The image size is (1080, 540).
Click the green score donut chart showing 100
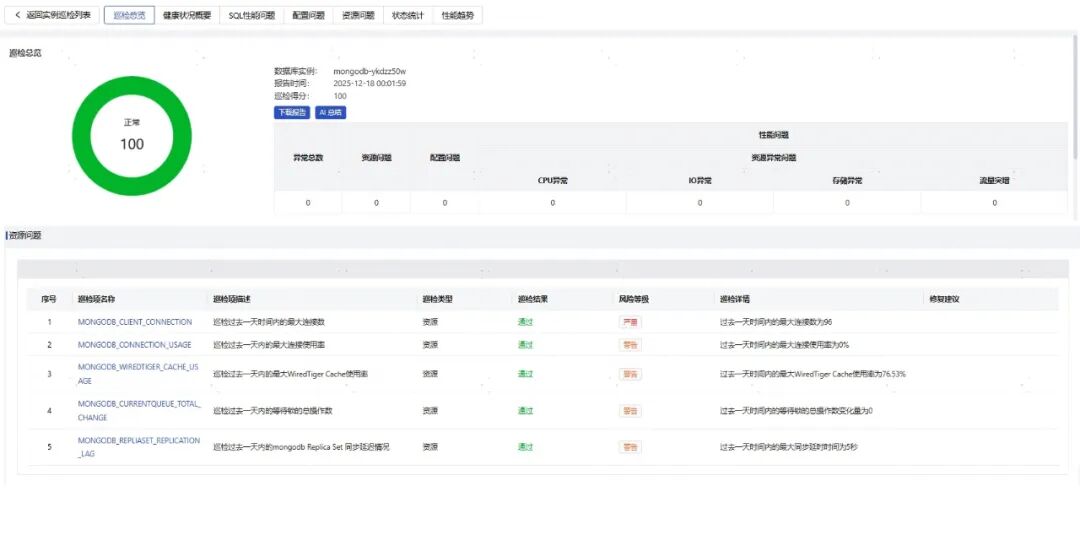click(x=132, y=136)
